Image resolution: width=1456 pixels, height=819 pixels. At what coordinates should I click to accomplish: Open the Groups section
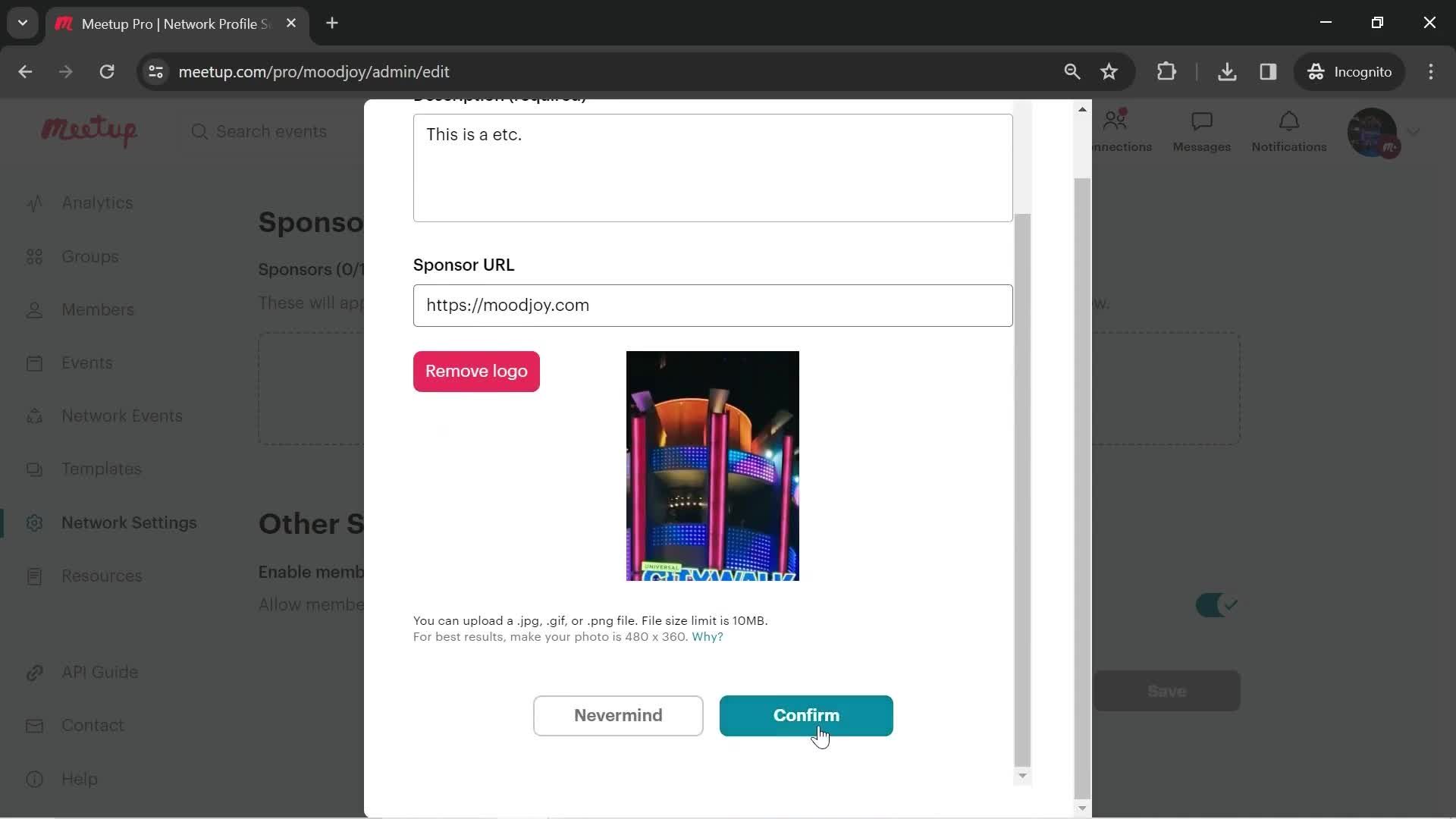89,256
